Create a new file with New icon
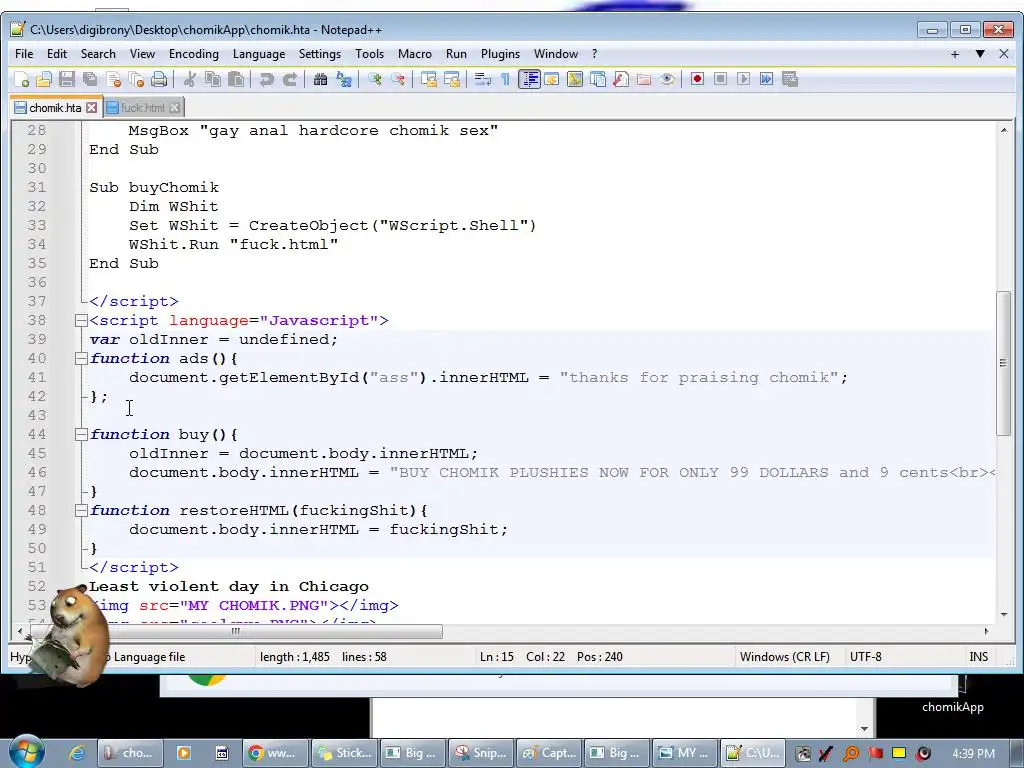This screenshot has width=1024, height=768. tap(21, 80)
